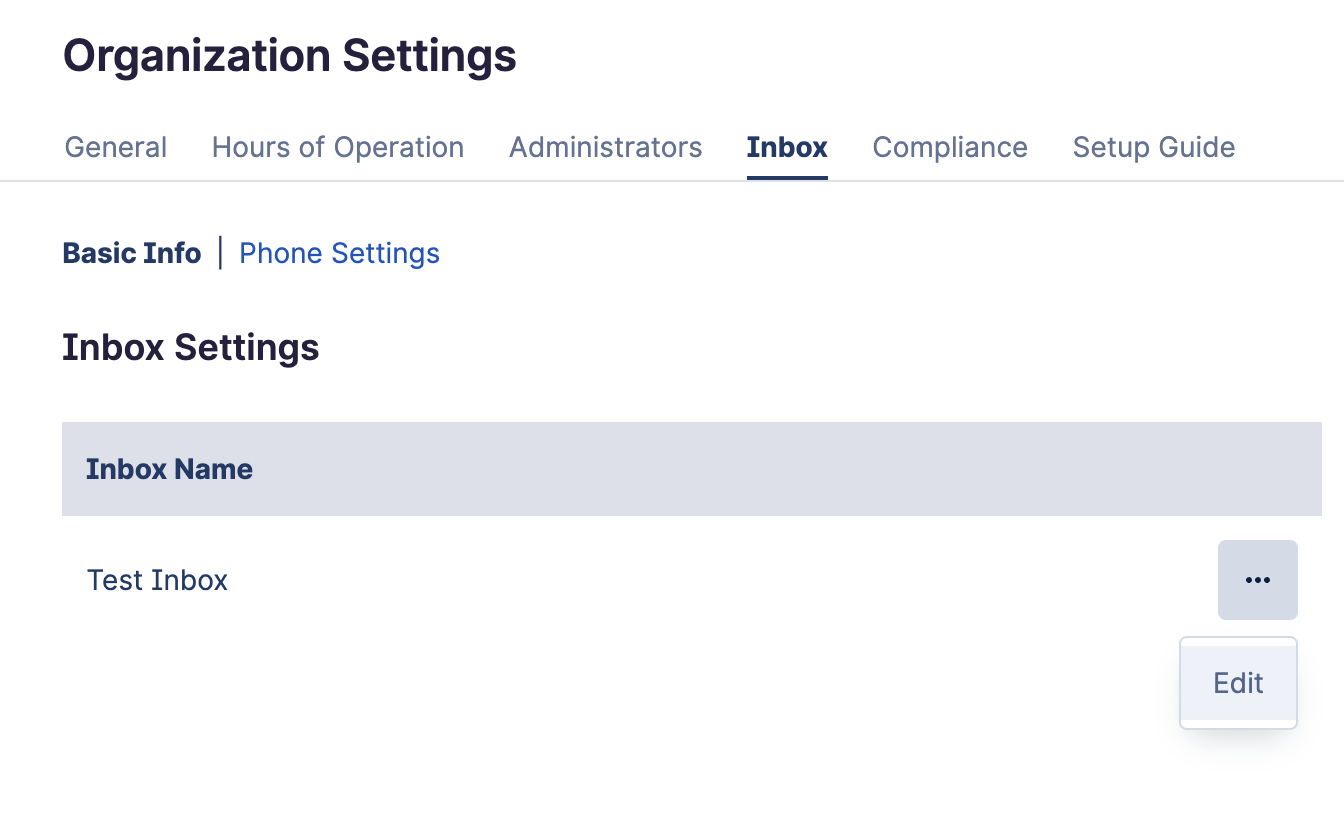Open the Hours of Operation tab
The height and width of the screenshot is (814, 1344).
(x=338, y=147)
